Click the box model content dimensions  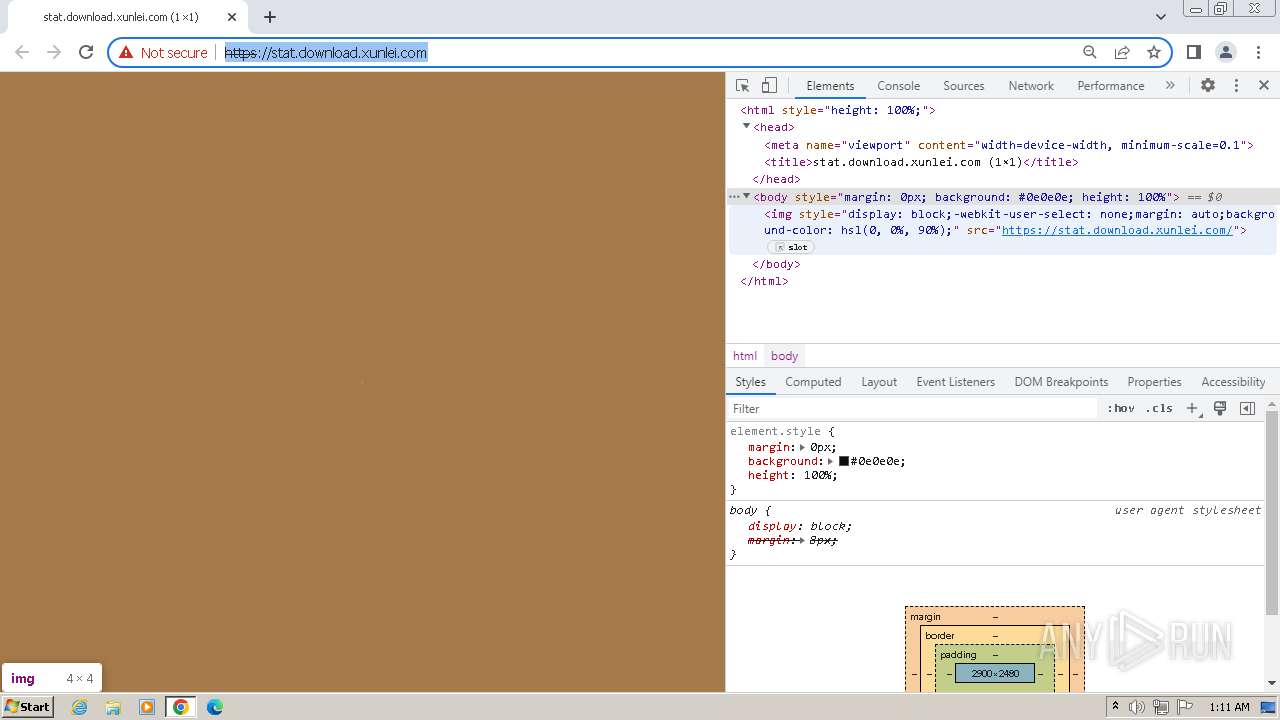tap(995, 674)
